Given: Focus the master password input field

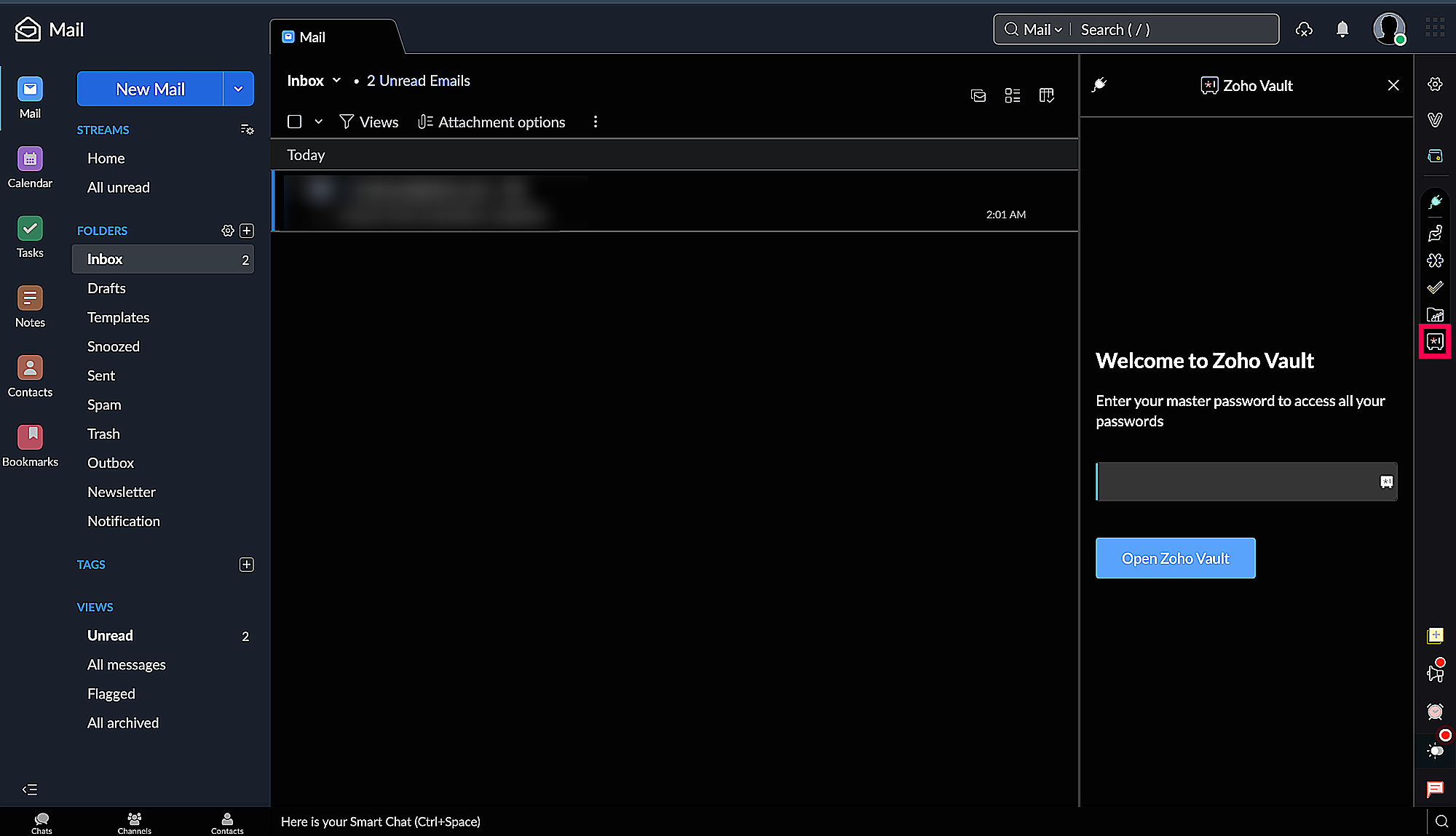Looking at the screenshot, I should (x=1246, y=482).
